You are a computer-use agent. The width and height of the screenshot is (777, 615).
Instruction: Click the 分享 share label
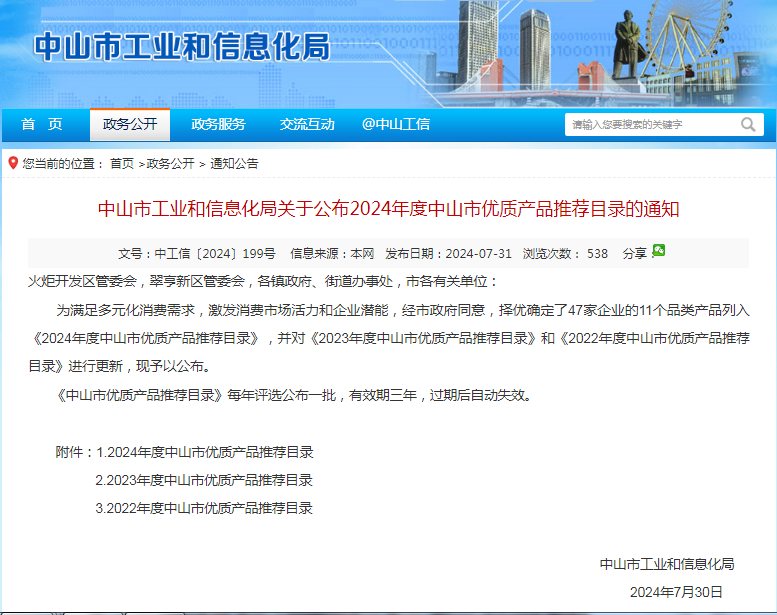point(634,254)
